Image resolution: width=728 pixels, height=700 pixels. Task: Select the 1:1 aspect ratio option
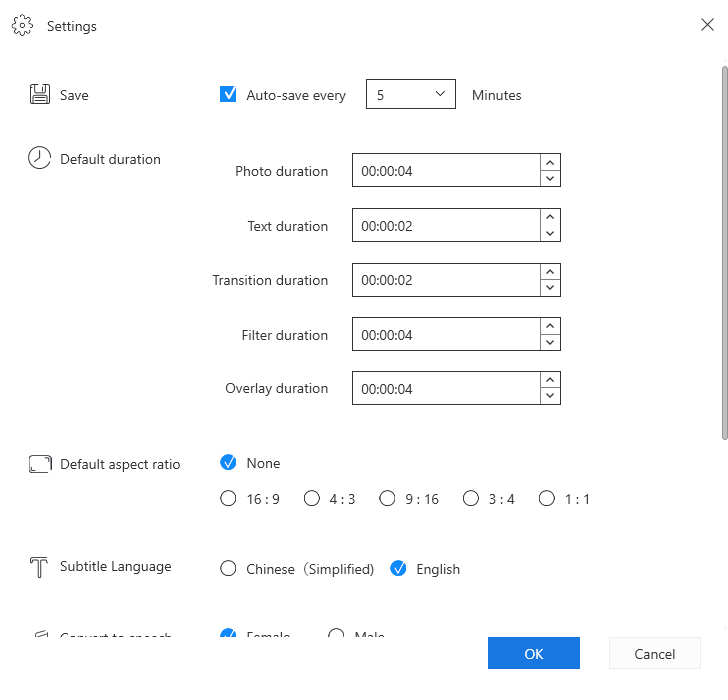tap(546, 499)
